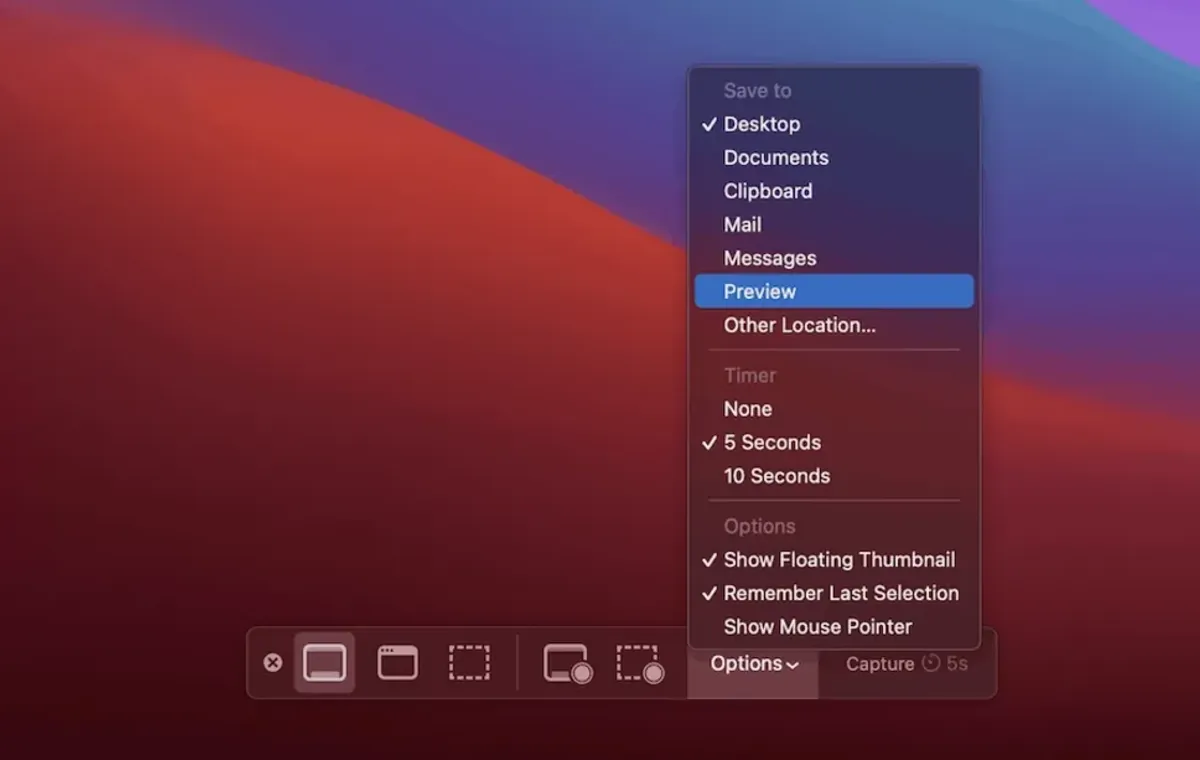The image size is (1200, 760).
Task: Select Capture Selected Portion icon
Action: pos(469,663)
